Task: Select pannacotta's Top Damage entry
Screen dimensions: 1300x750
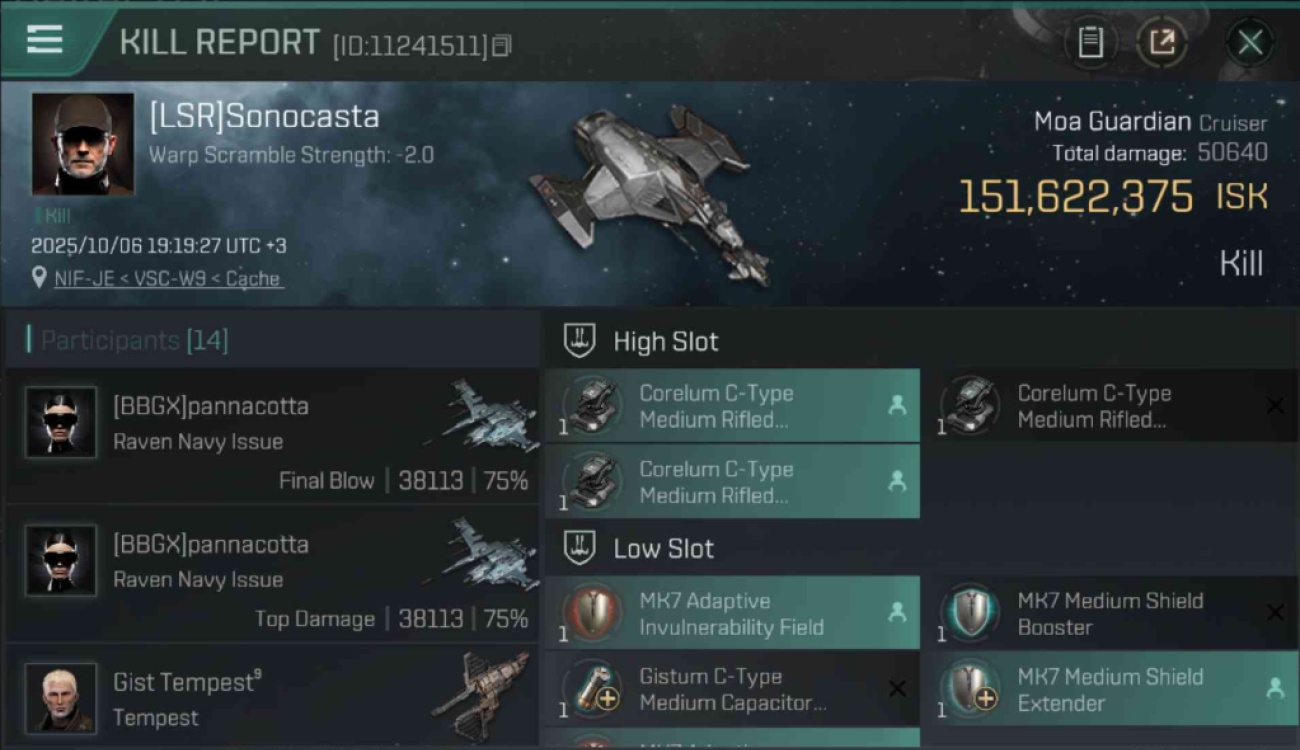Action: point(272,573)
